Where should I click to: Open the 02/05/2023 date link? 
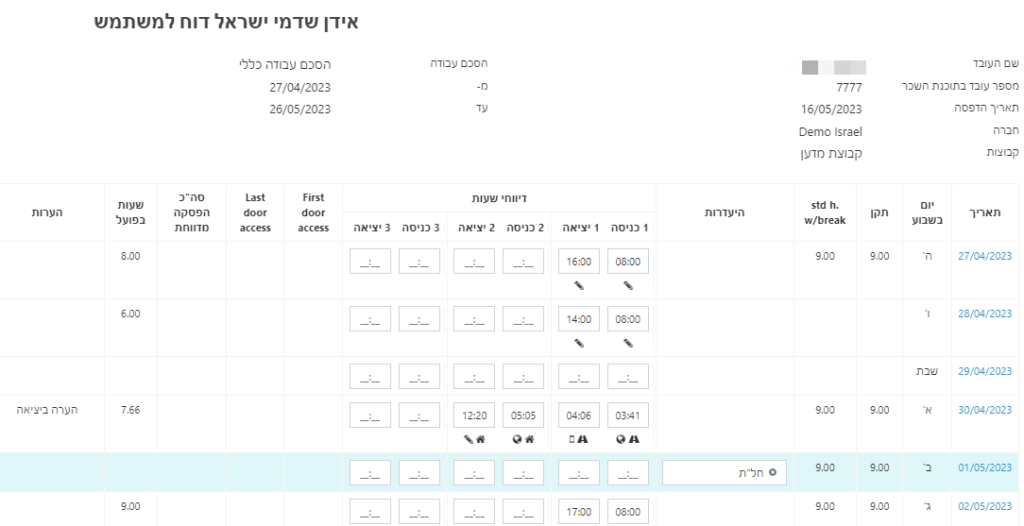[x=985, y=506]
